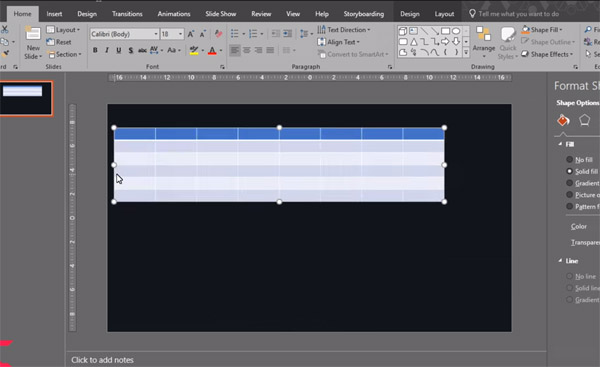
Task: Select the down arrow shape
Action: pyautogui.click(x=456, y=42)
